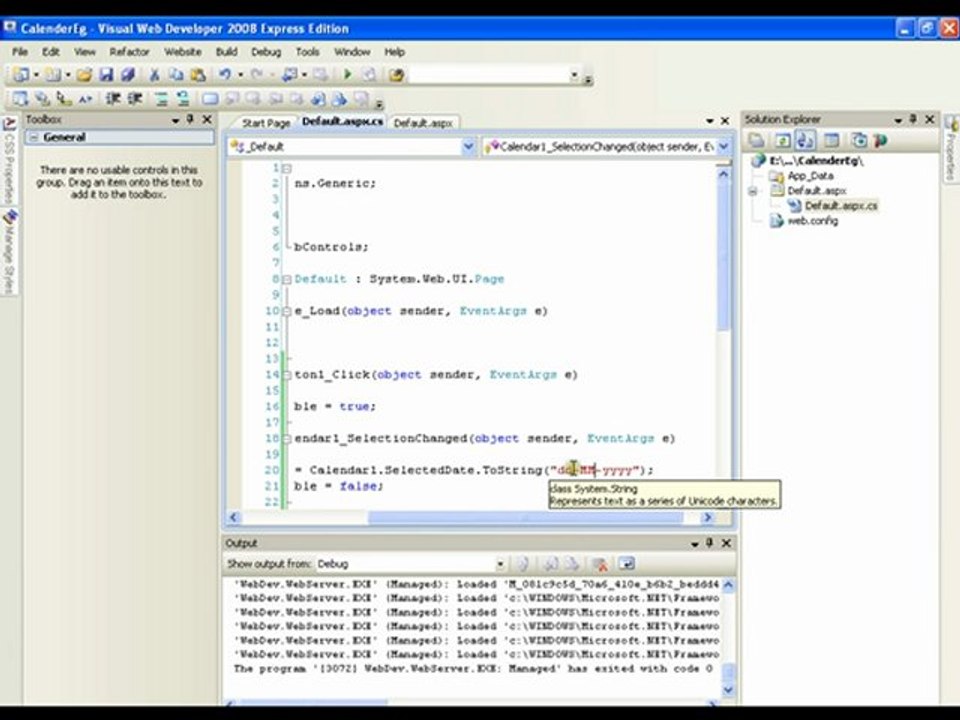Open the Debug menu

click(x=266, y=52)
